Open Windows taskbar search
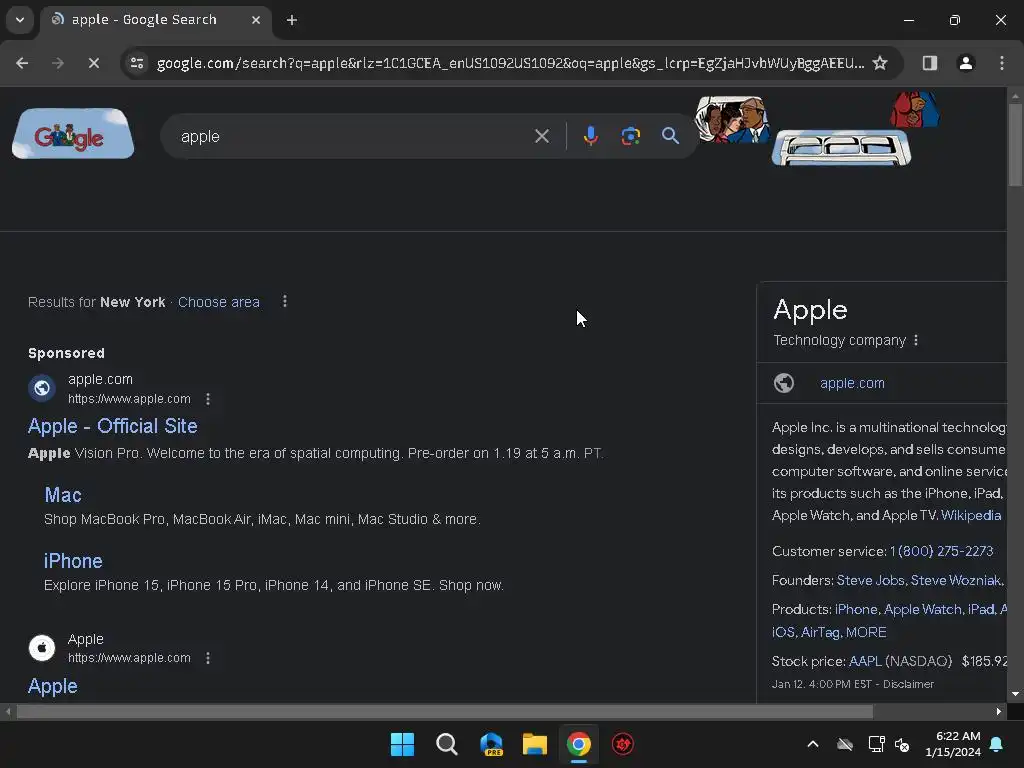Screen dimensions: 1024x768 coord(447,744)
